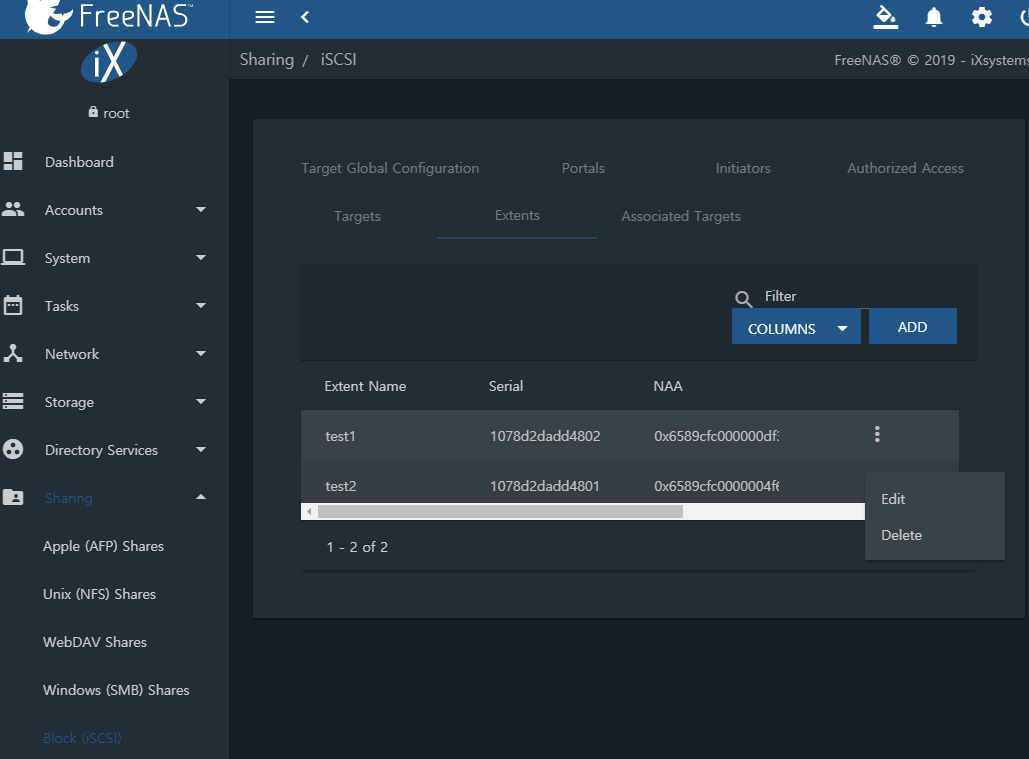The height and width of the screenshot is (759, 1029).
Task: Click the iSCSI breadcrumb
Action: [338, 60]
